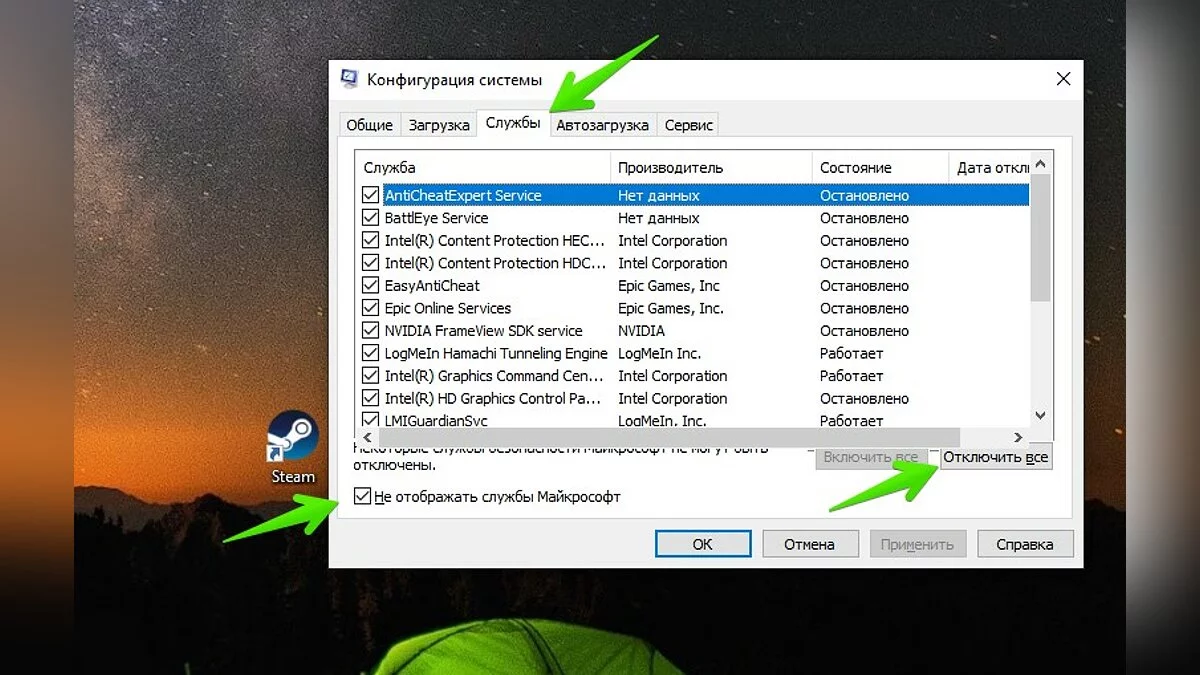
Task: Close the Конфигурация системы window
Action: pyautogui.click(x=1063, y=79)
